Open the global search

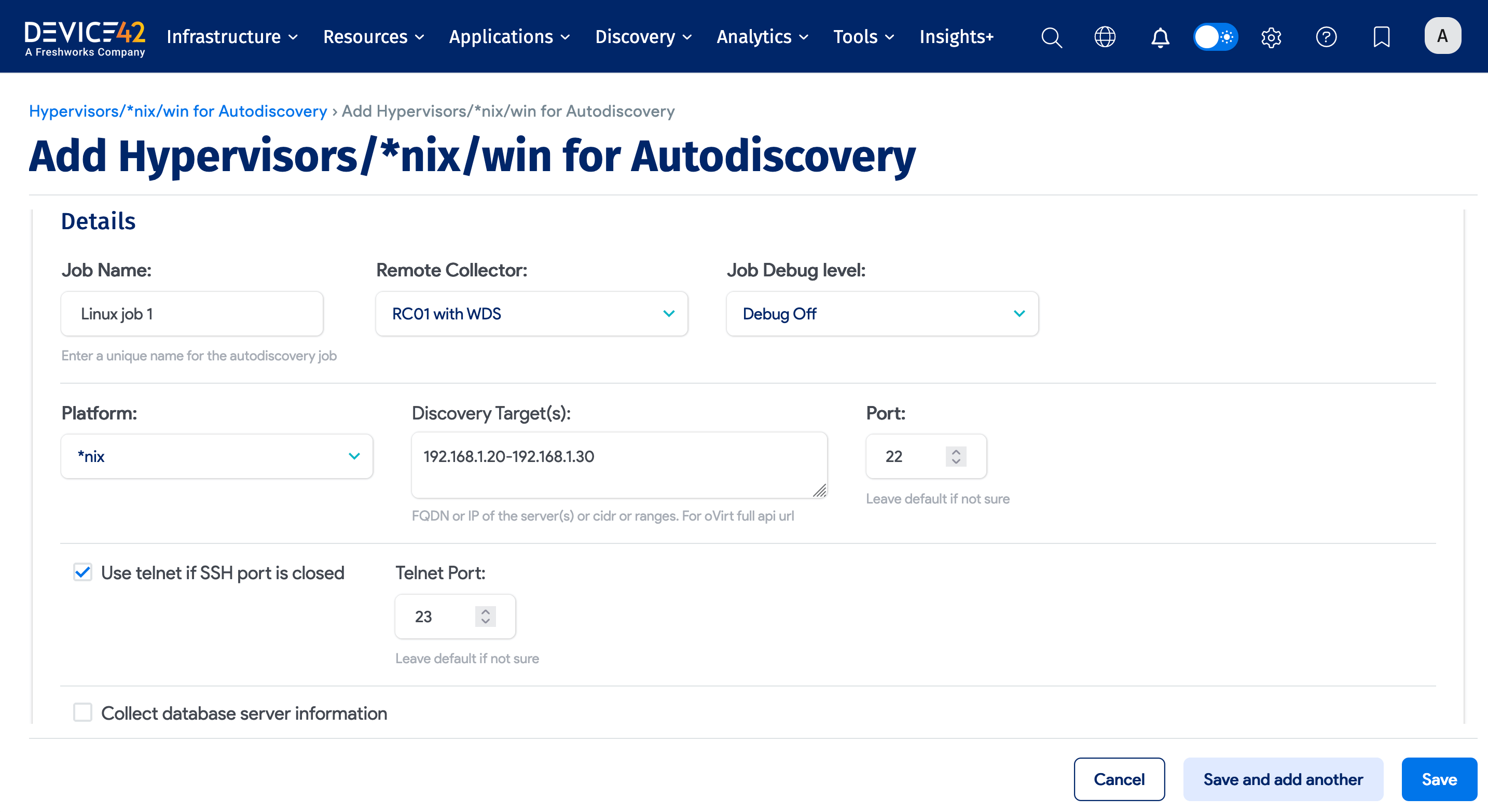coord(1051,37)
